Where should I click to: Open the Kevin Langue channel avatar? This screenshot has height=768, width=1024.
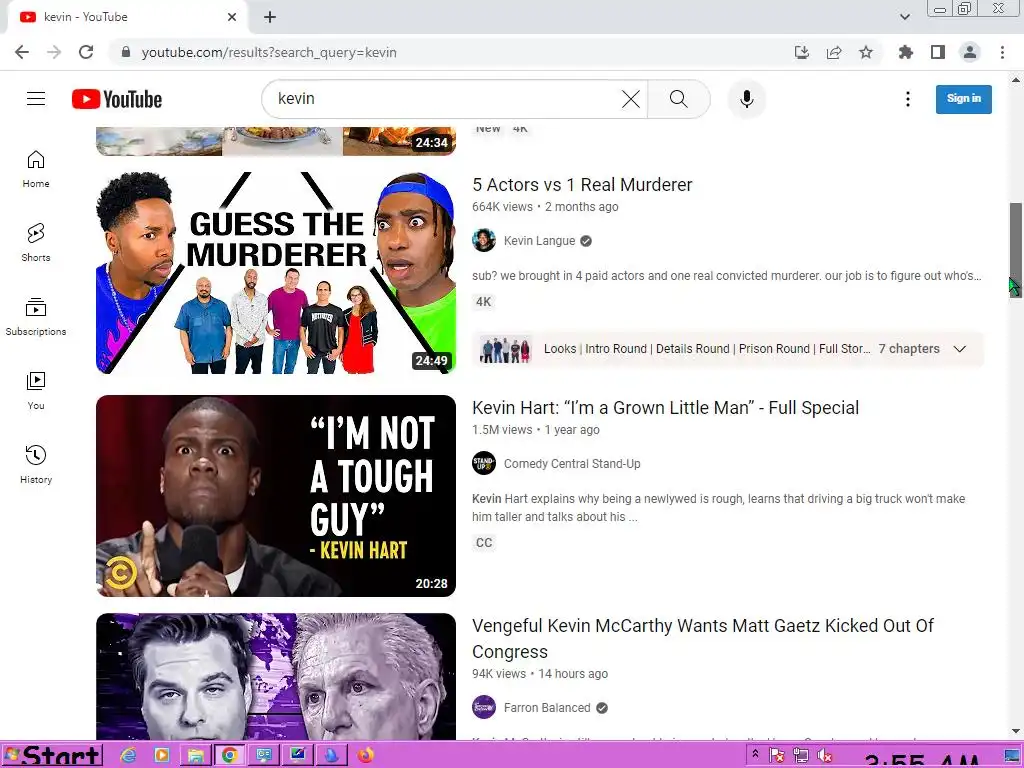[484, 240]
